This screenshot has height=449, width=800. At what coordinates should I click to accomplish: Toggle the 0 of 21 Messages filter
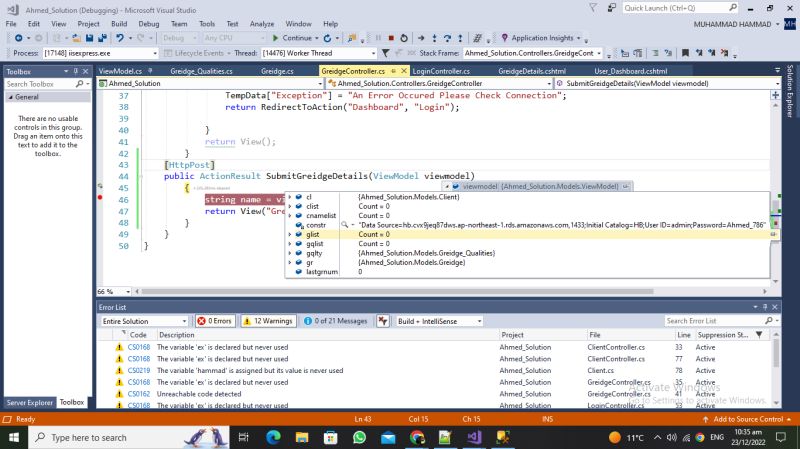tap(336, 321)
